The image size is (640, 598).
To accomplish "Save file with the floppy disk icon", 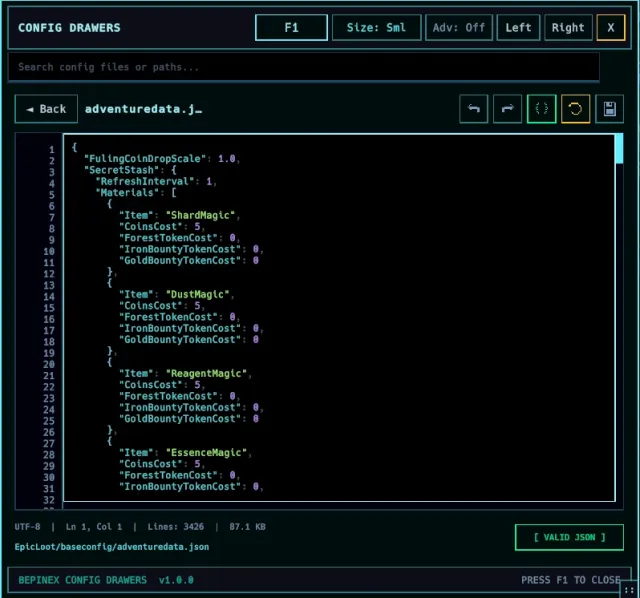I will click(x=610, y=109).
